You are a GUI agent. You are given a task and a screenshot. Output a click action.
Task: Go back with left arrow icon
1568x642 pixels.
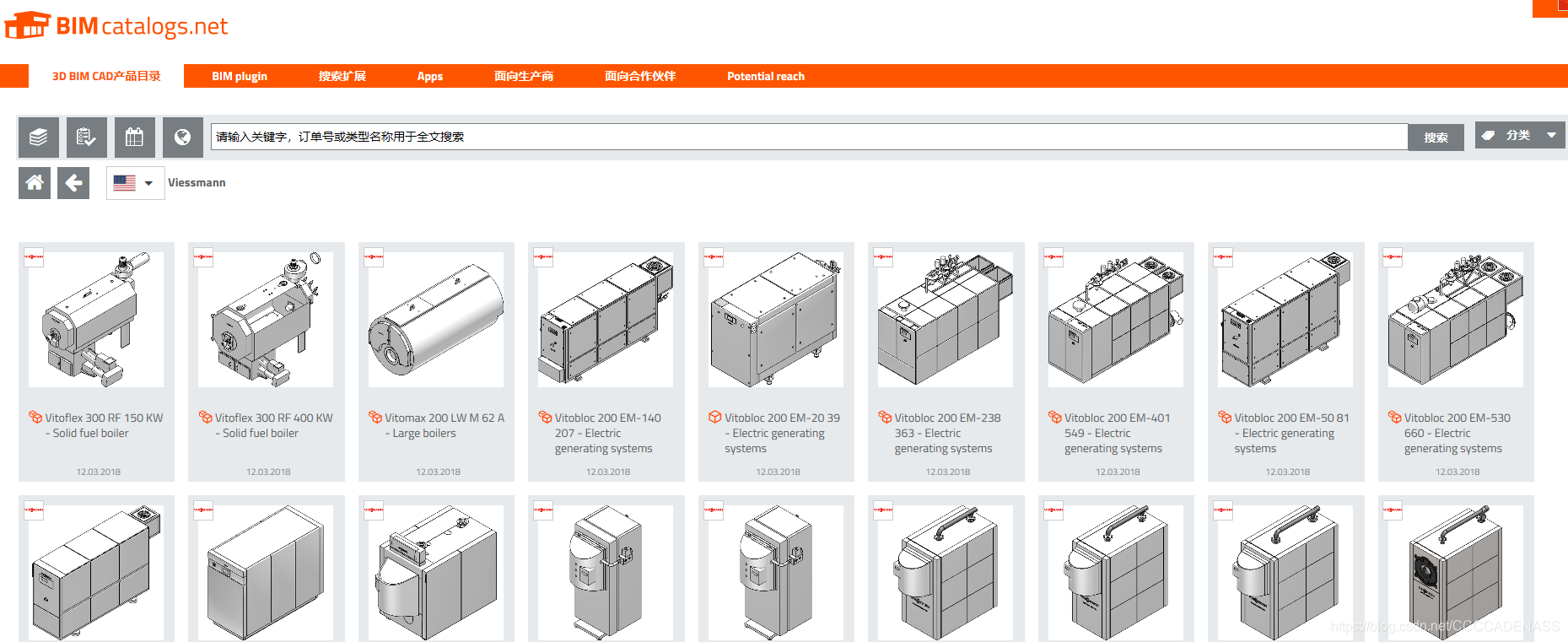pos(73,183)
